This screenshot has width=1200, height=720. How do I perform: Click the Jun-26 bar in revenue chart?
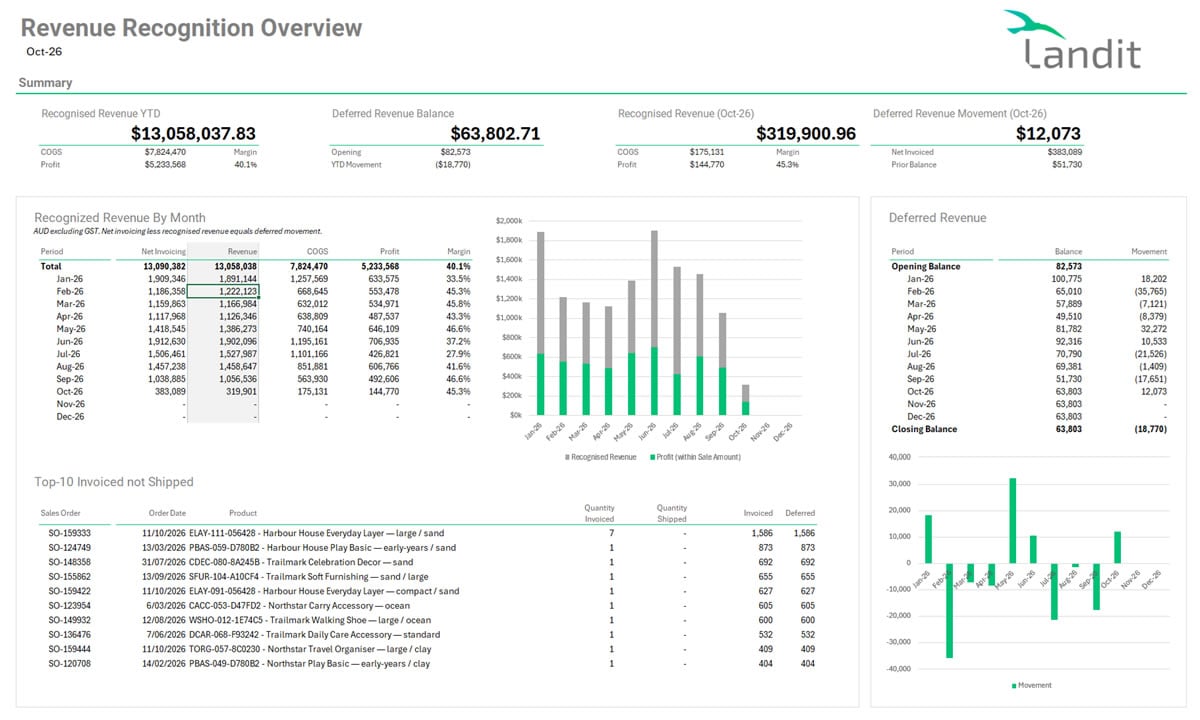(x=654, y=322)
